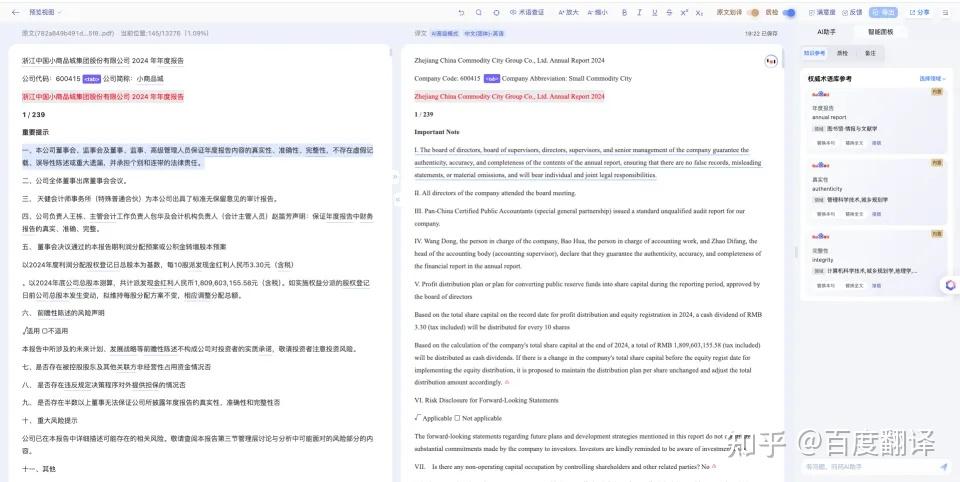Screen dimensions: 960x482
Task: Click 替换全文 on the annual report card
Action: click(x=854, y=143)
